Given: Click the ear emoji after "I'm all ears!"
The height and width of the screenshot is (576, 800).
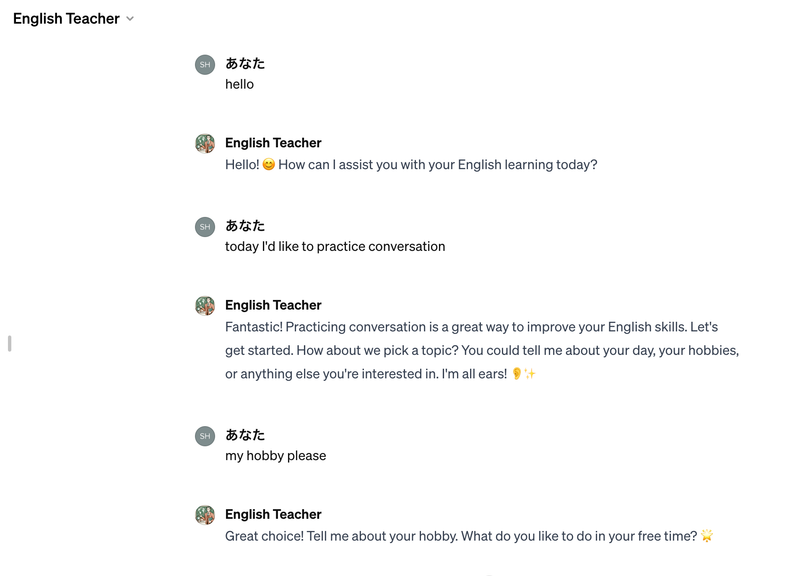Looking at the screenshot, I should [517, 374].
